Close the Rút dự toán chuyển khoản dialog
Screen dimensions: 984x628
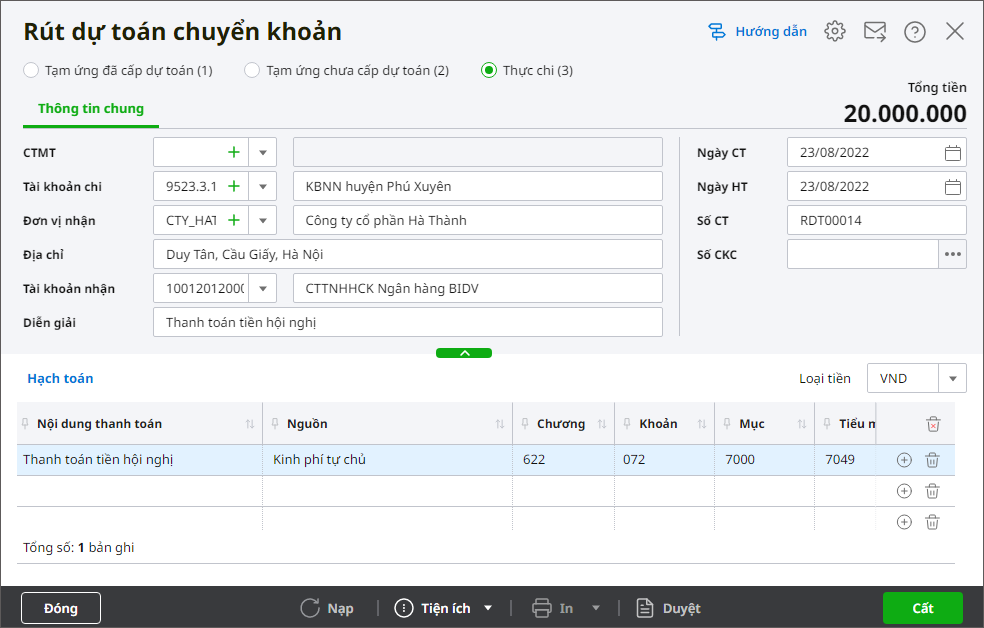(x=955, y=31)
